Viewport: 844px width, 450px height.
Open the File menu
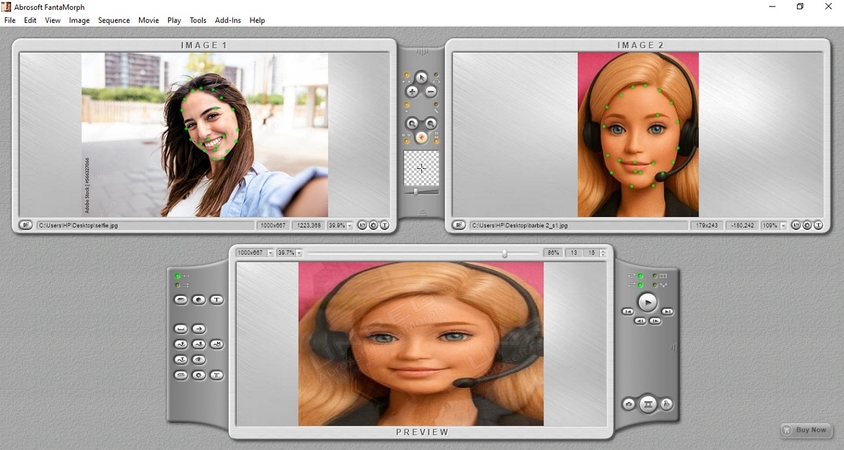click(x=10, y=20)
